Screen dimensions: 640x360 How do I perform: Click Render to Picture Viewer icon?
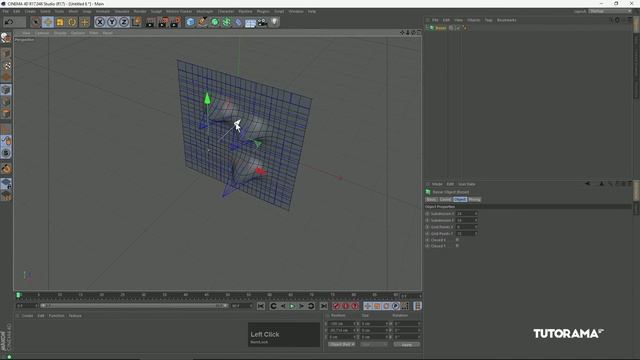pyautogui.click(x=163, y=22)
